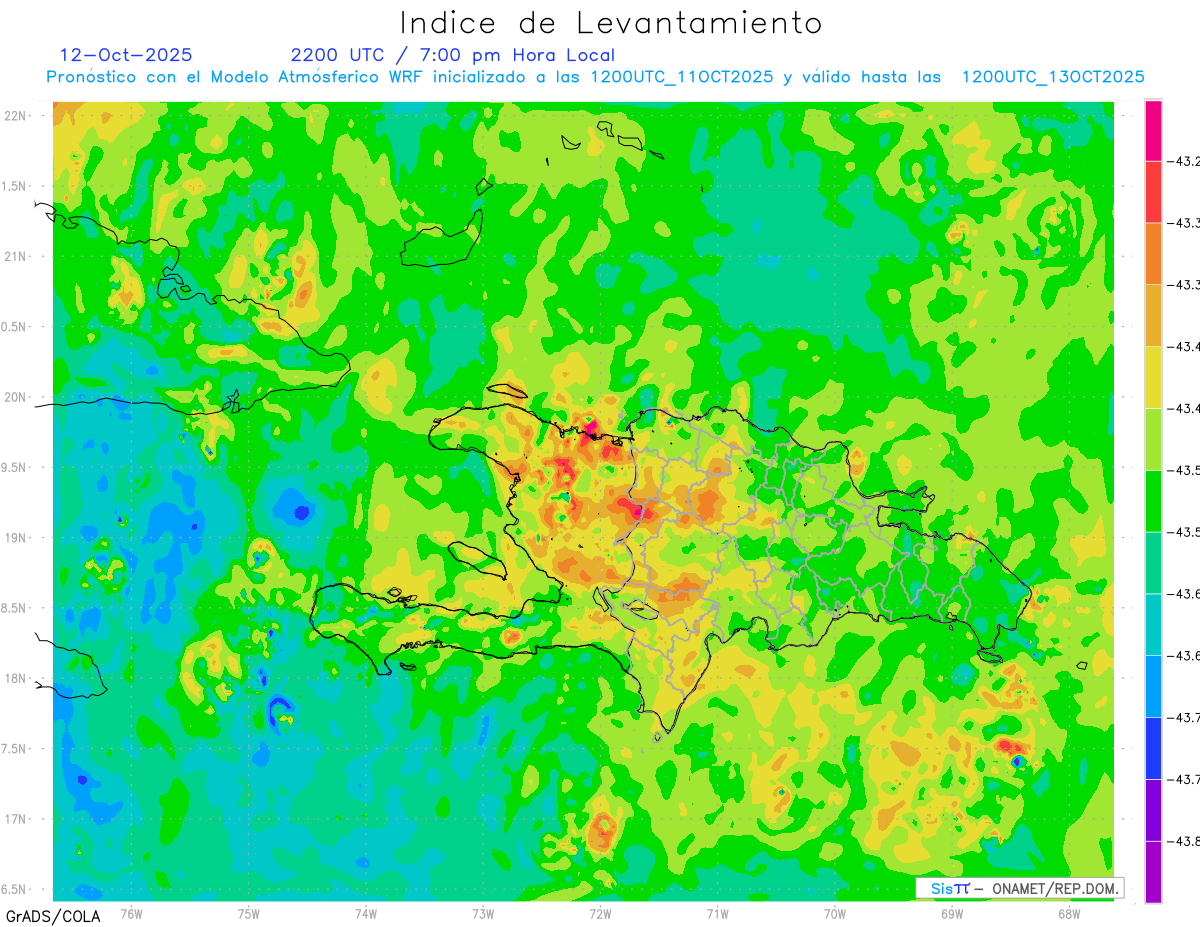Viewport: 1200px width, 927px height.
Task: Pick the bottom purple swatch on the color scale
Action: coord(1153,872)
